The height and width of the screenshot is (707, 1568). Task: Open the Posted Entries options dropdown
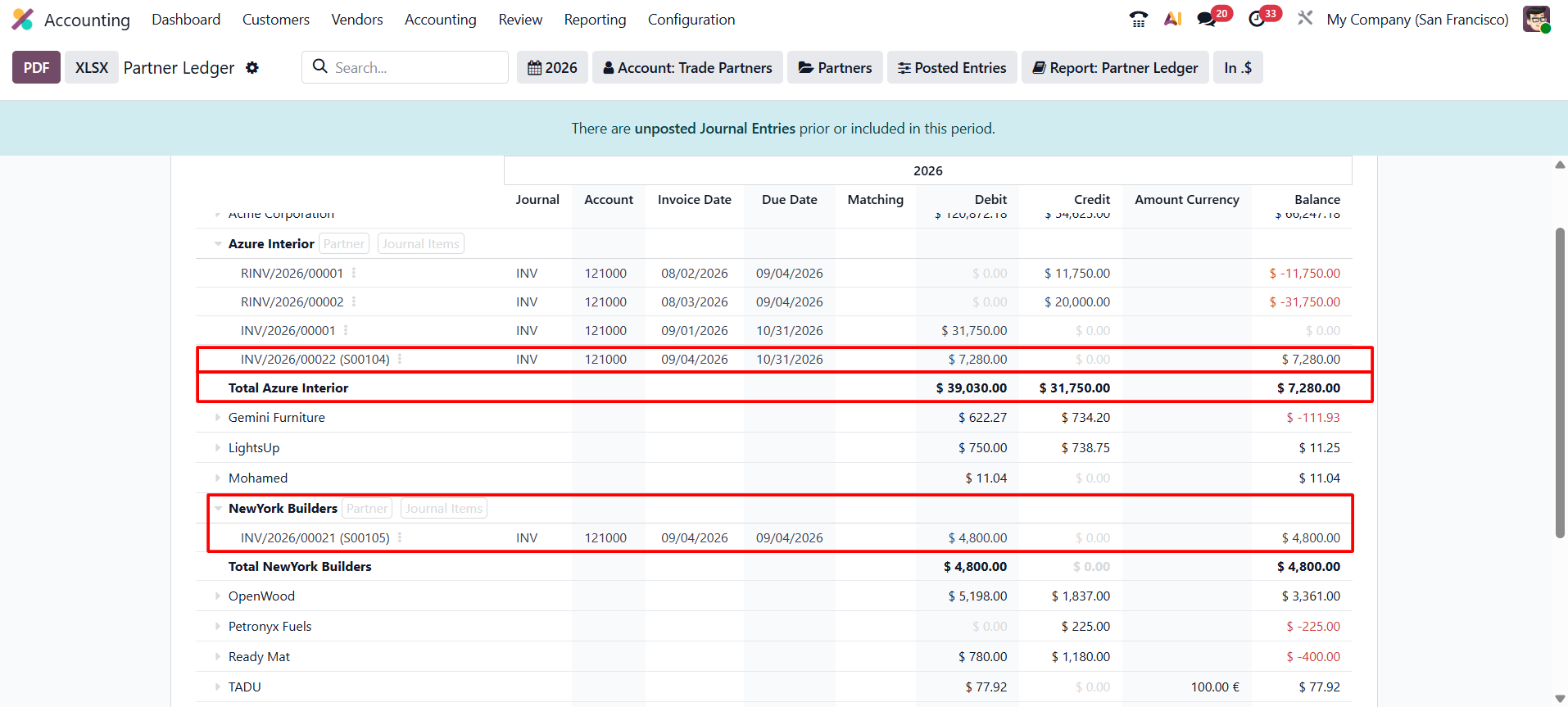tap(952, 67)
